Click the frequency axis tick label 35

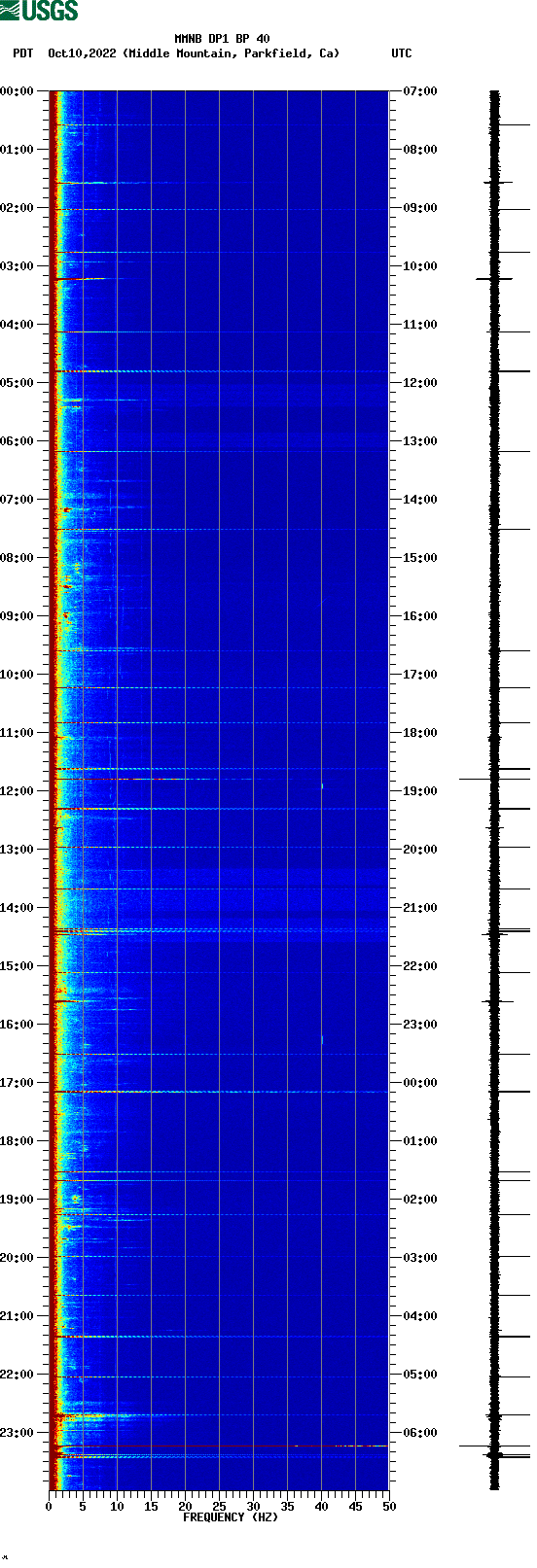pyautogui.click(x=287, y=1507)
